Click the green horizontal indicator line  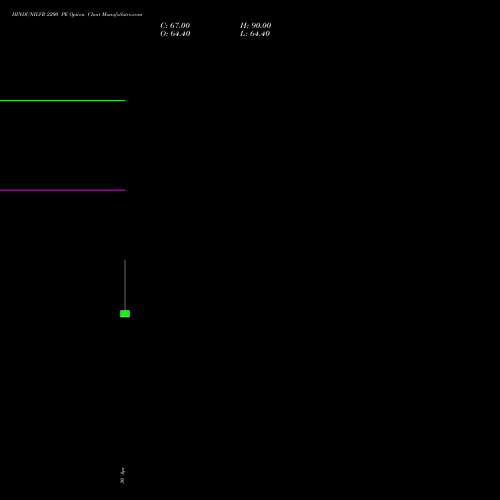click(62, 100)
